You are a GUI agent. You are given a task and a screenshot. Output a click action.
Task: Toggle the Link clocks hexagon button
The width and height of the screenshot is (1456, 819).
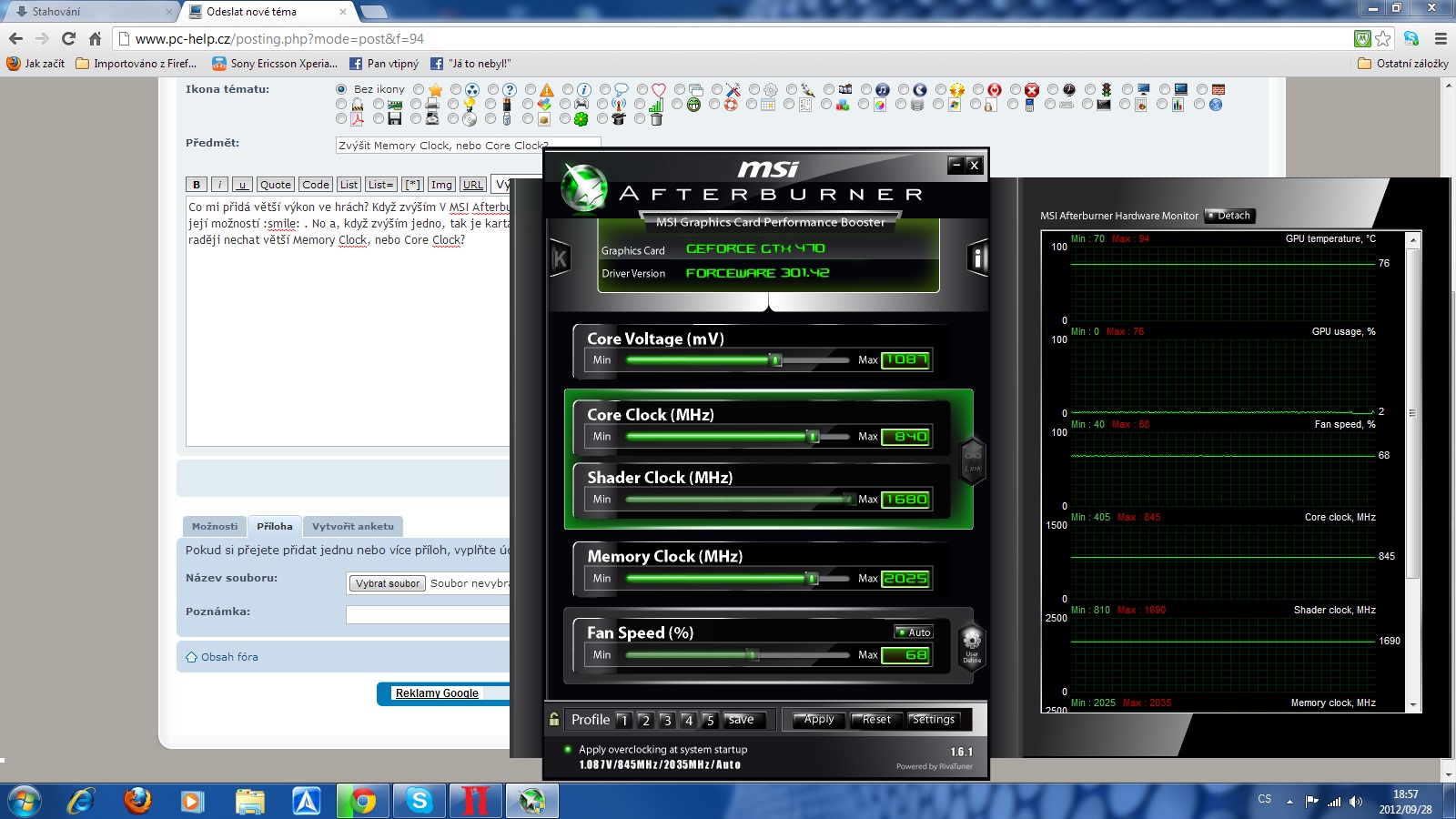coord(973,460)
